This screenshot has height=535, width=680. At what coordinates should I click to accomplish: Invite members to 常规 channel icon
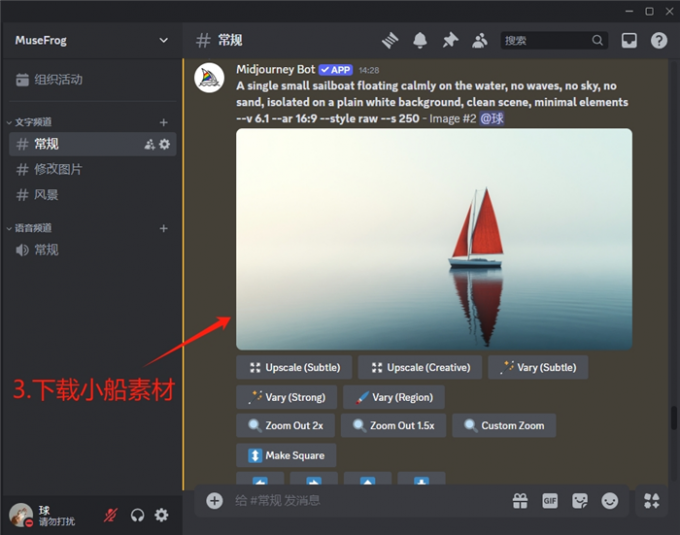click(x=150, y=144)
